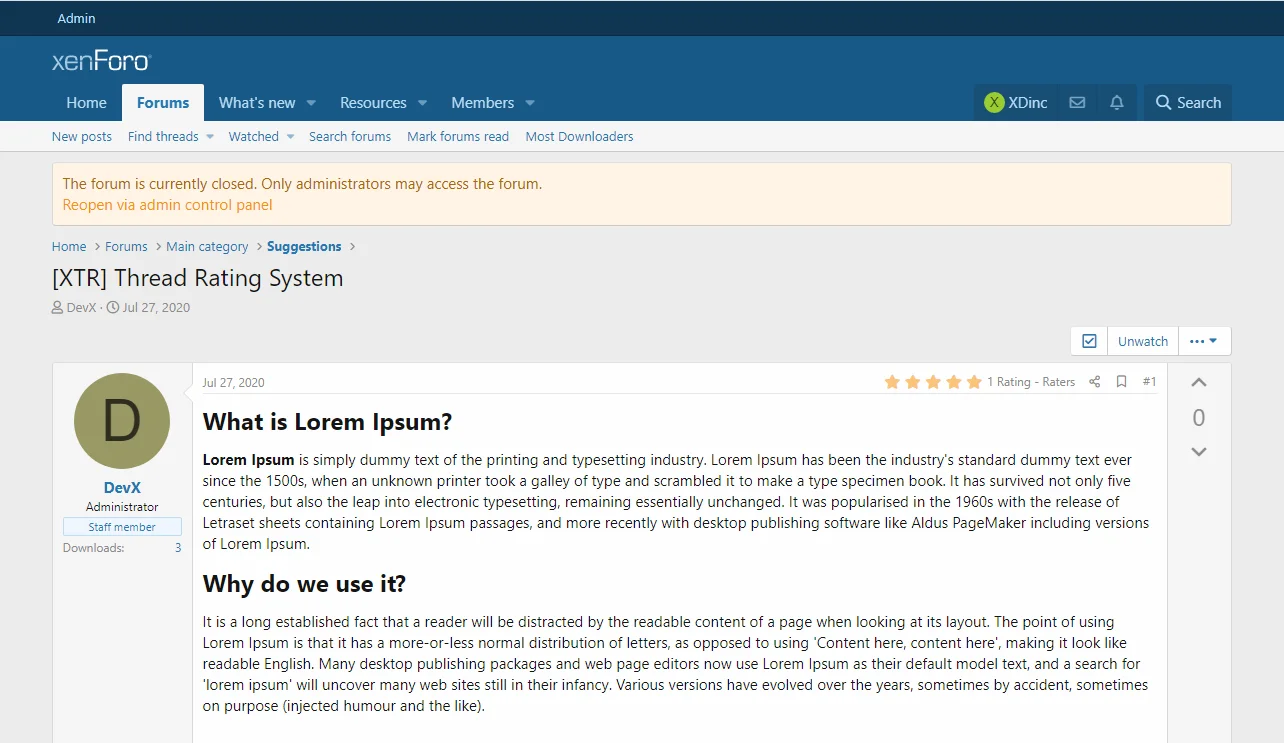Expand the What's new dropdown arrow

click(x=311, y=103)
